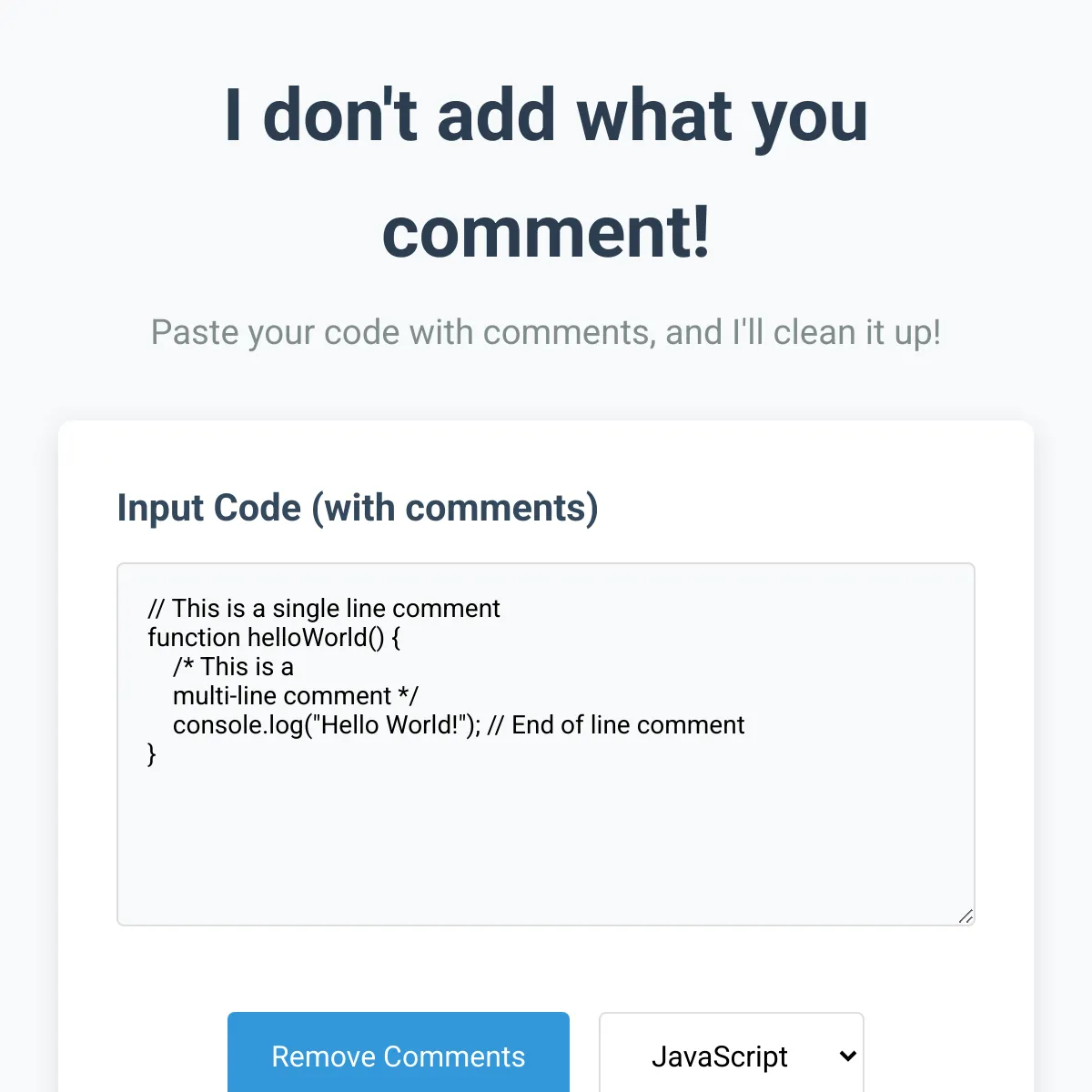
Task: Click the "I'll clean it up!" subtitle phrase
Action: (x=836, y=332)
